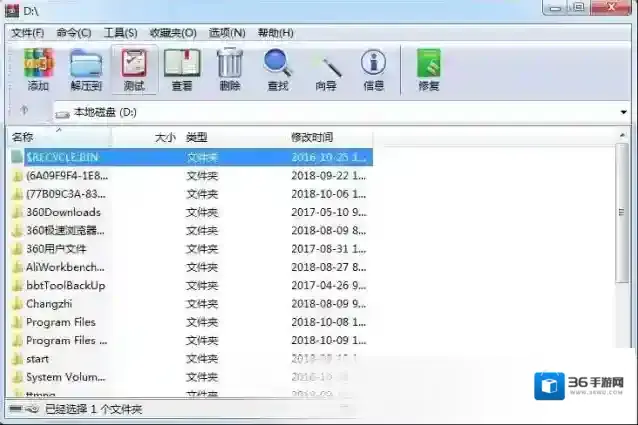Click folder icon of 360Downloads
This screenshot has height=425, width=638.
click(x=17, y=213)
